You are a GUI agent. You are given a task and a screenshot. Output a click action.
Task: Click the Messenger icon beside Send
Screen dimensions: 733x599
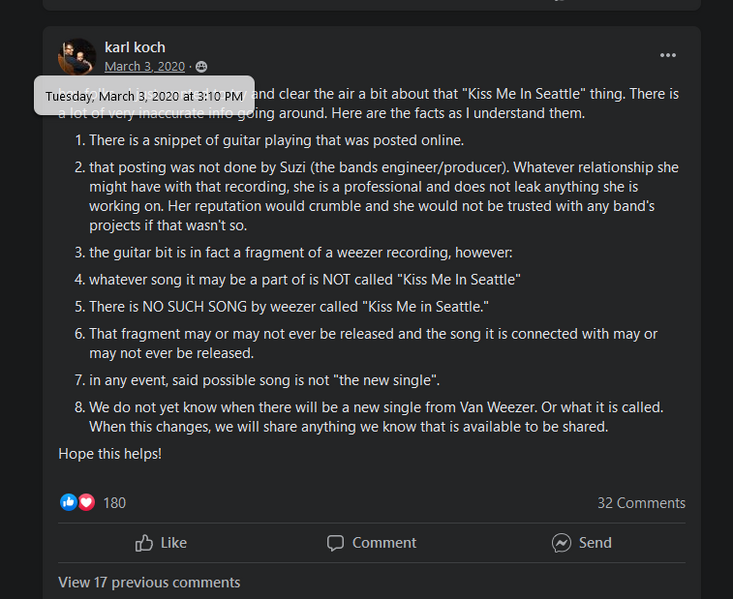pyautogui.click(x=561, y=543)
